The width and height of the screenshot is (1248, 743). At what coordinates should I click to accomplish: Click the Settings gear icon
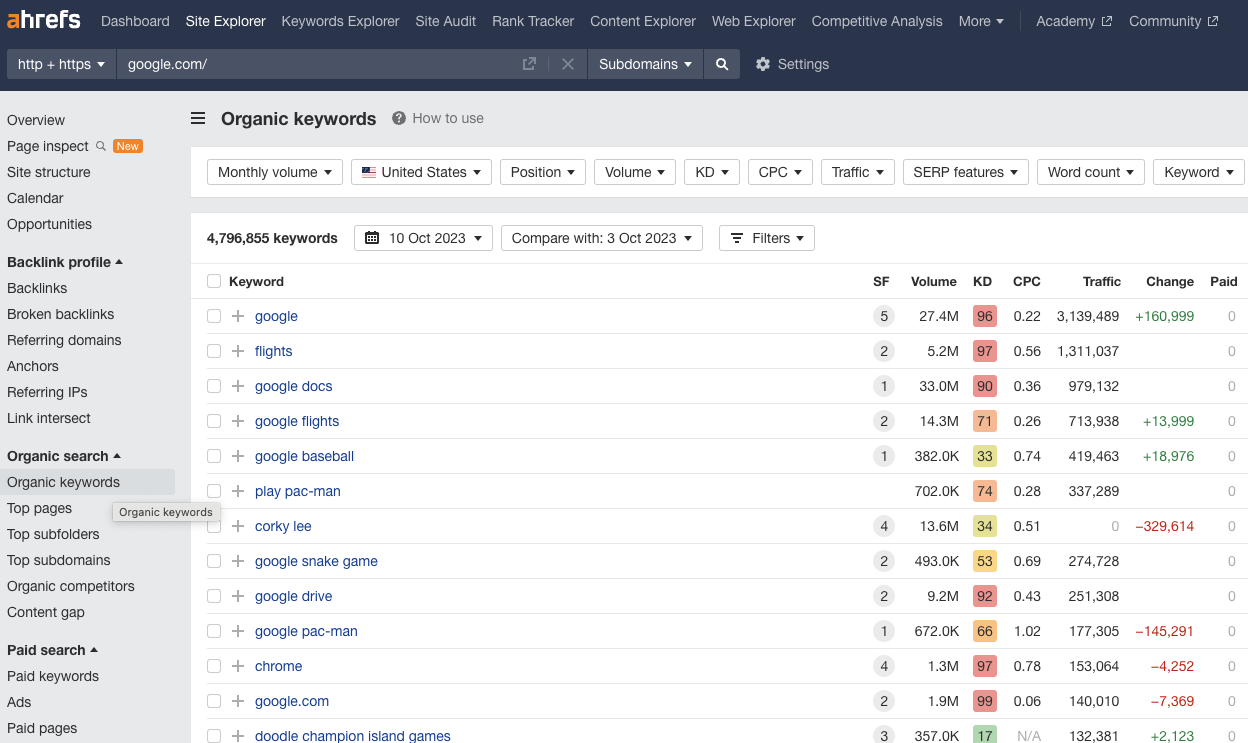point(763,64)
